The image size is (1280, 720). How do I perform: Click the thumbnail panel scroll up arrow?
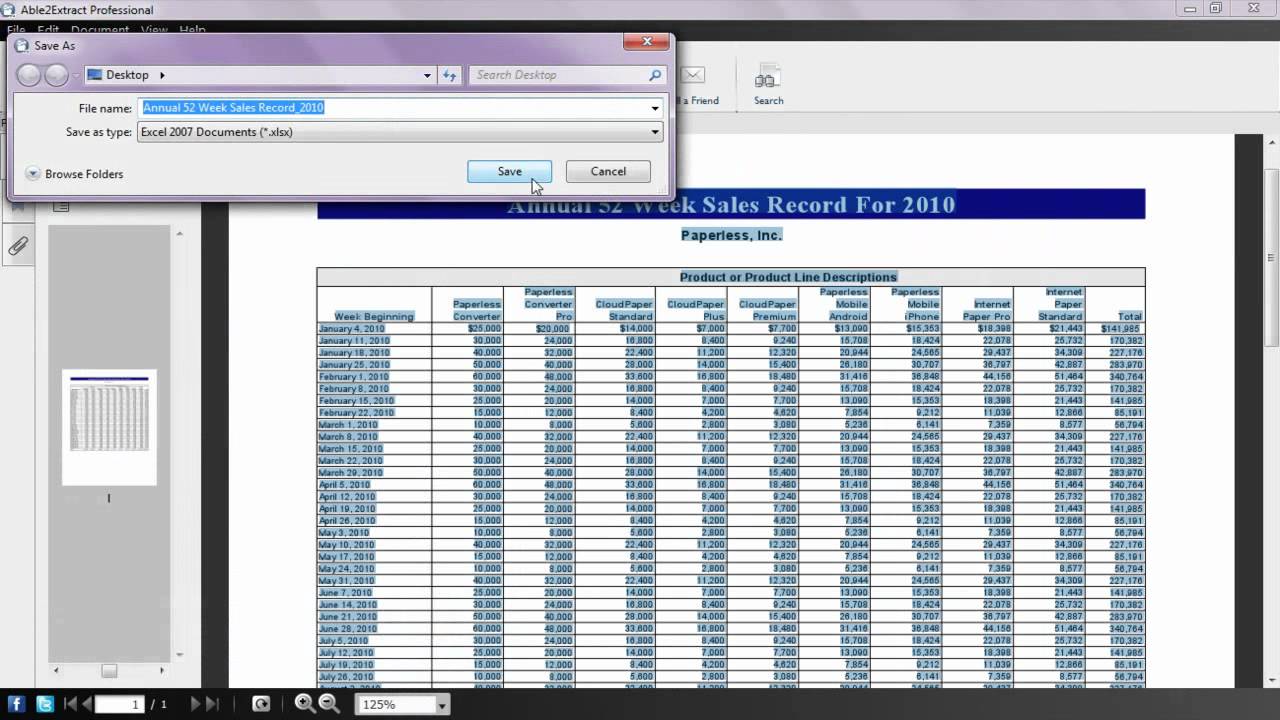(x=179, y=234)
